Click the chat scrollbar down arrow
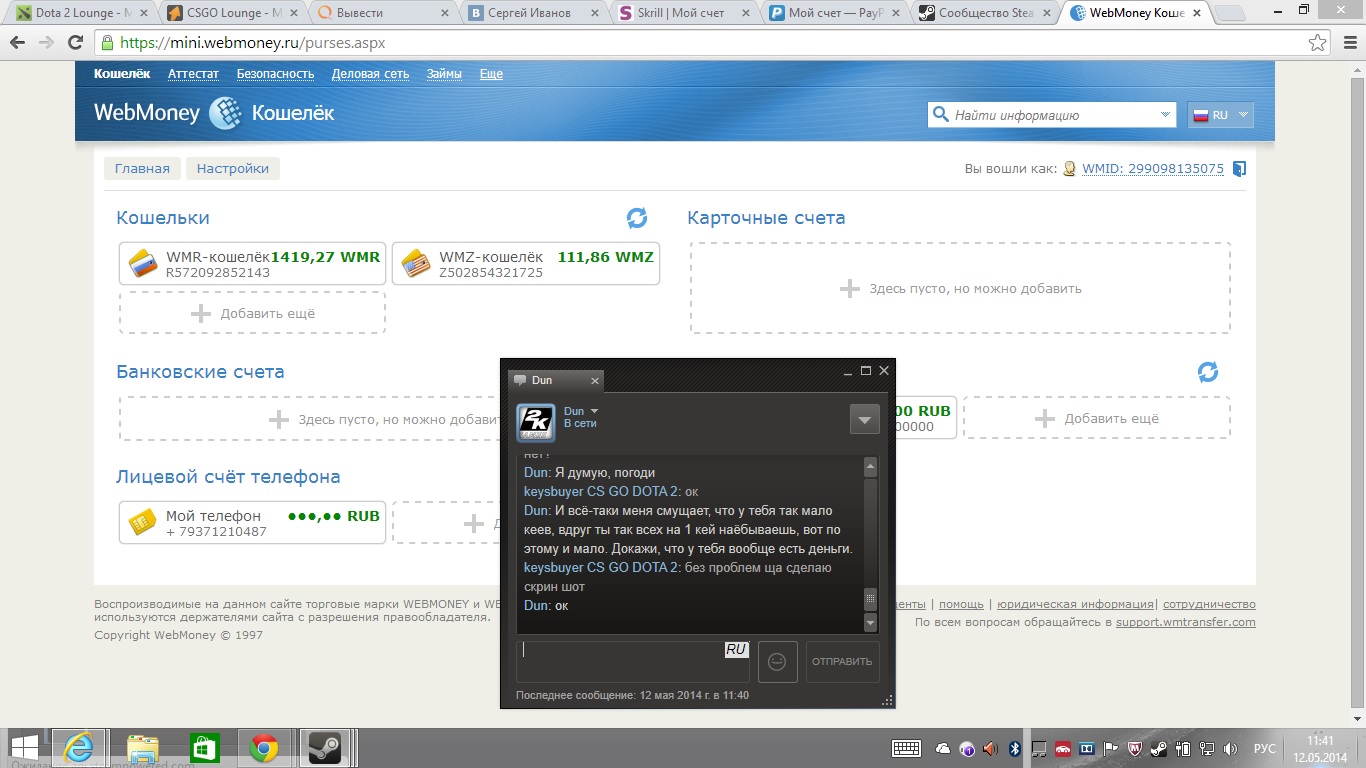Image resolution: width=1366 pixels, height=768 pixels. click(x=870, y=622)
